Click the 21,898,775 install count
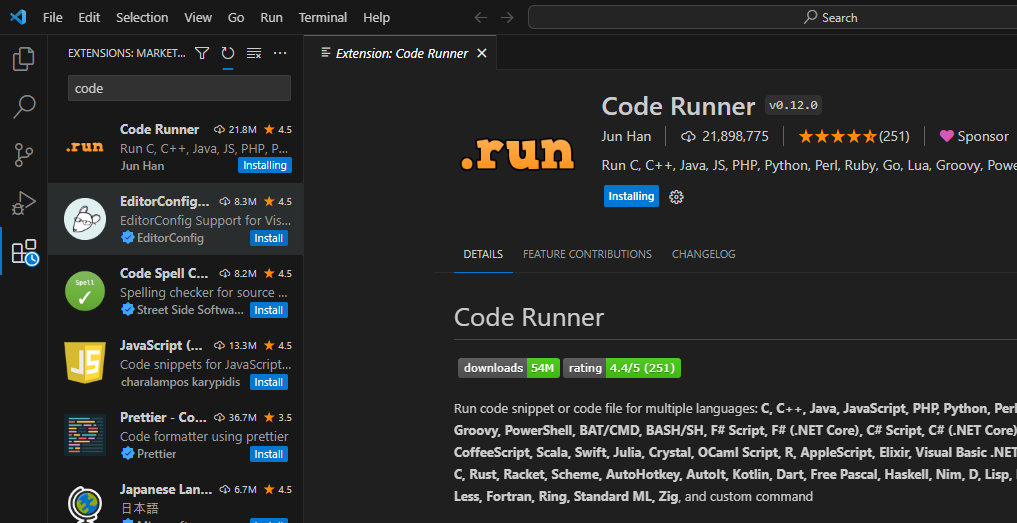Viewport: 1017px width, 523px height. tap(724, 136)
